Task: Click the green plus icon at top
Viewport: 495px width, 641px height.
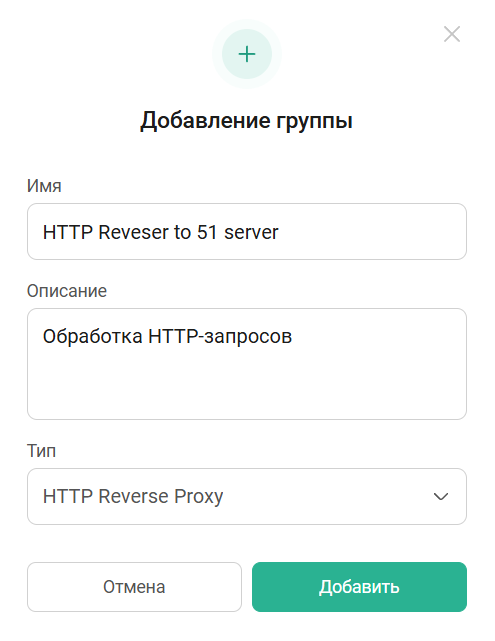Action: 247,54
